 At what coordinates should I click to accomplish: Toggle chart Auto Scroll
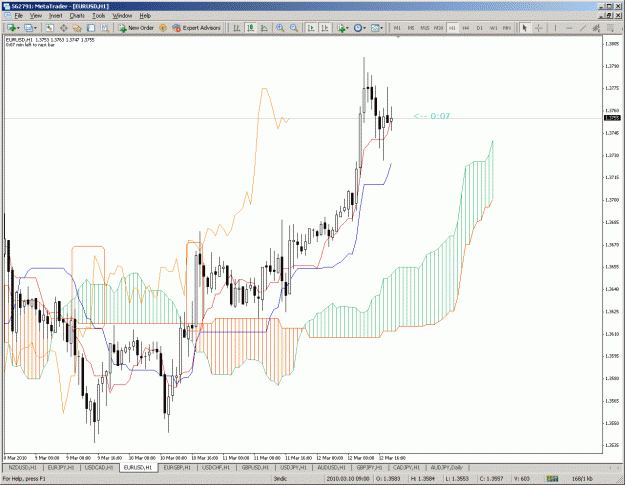[x=311, y=28]
